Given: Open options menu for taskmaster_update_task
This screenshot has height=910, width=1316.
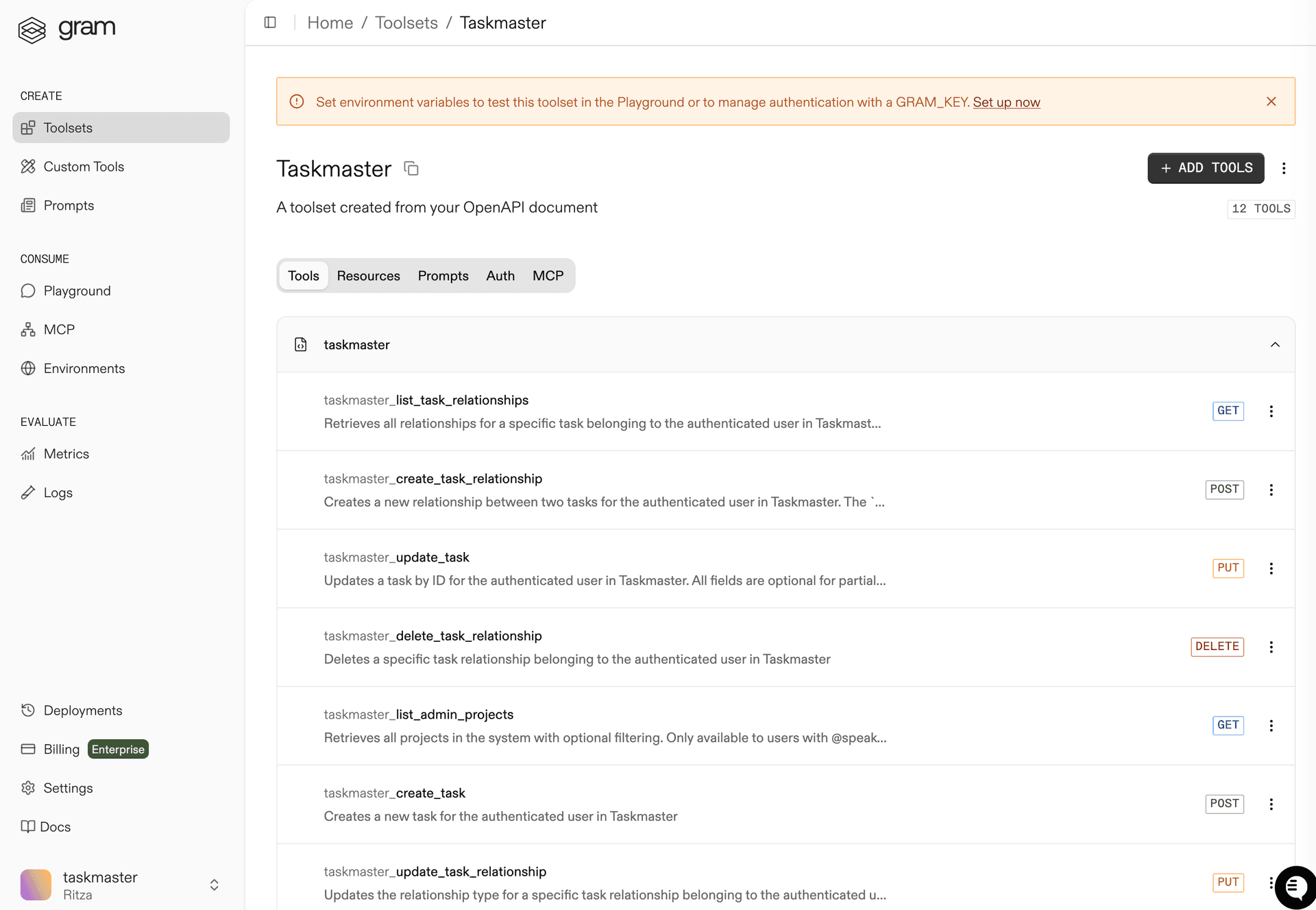Looking at the screenshot, I should coord(1271,568).
